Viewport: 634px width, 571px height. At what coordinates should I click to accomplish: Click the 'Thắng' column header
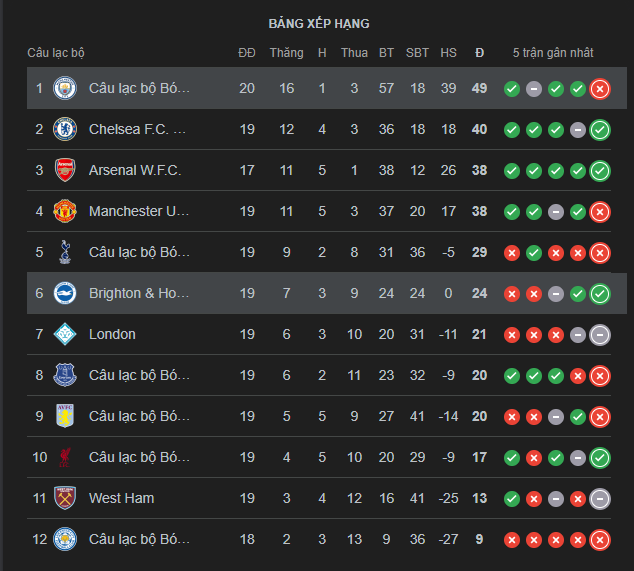pos(286,53)
